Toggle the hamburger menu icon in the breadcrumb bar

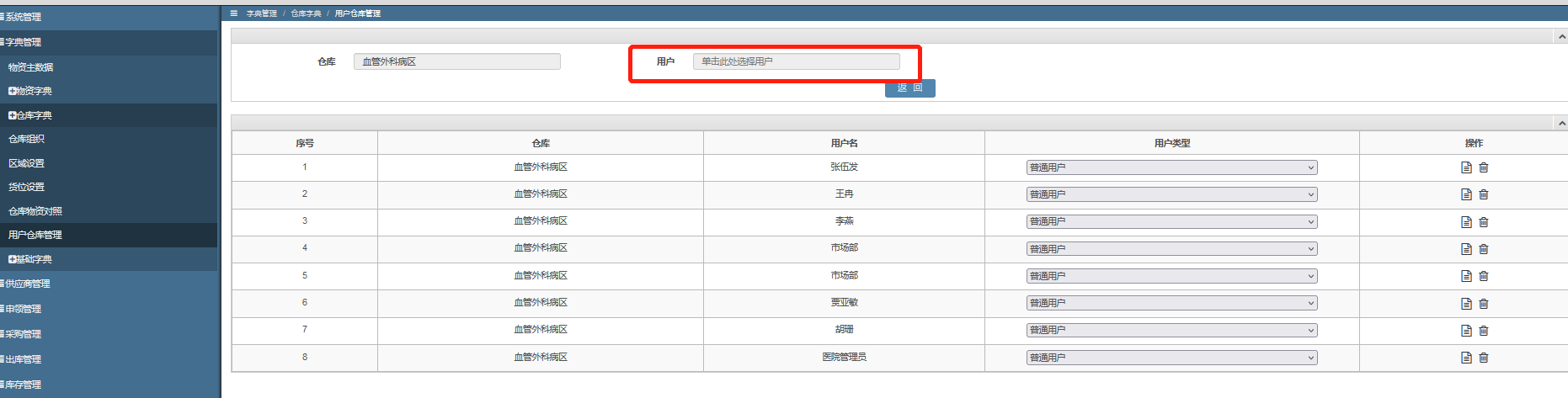[234, 13]
